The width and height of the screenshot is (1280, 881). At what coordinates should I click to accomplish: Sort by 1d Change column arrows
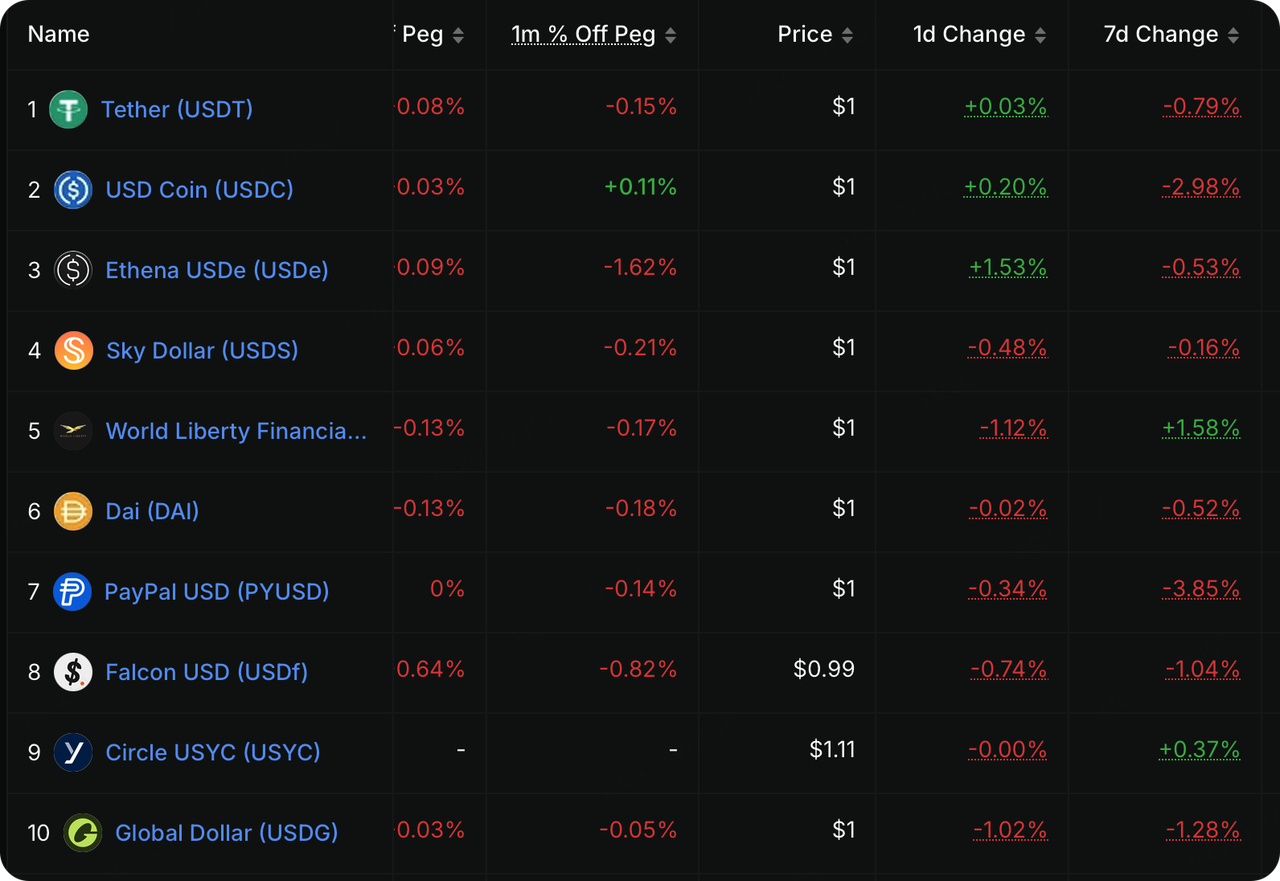(x=1040, y=36)
